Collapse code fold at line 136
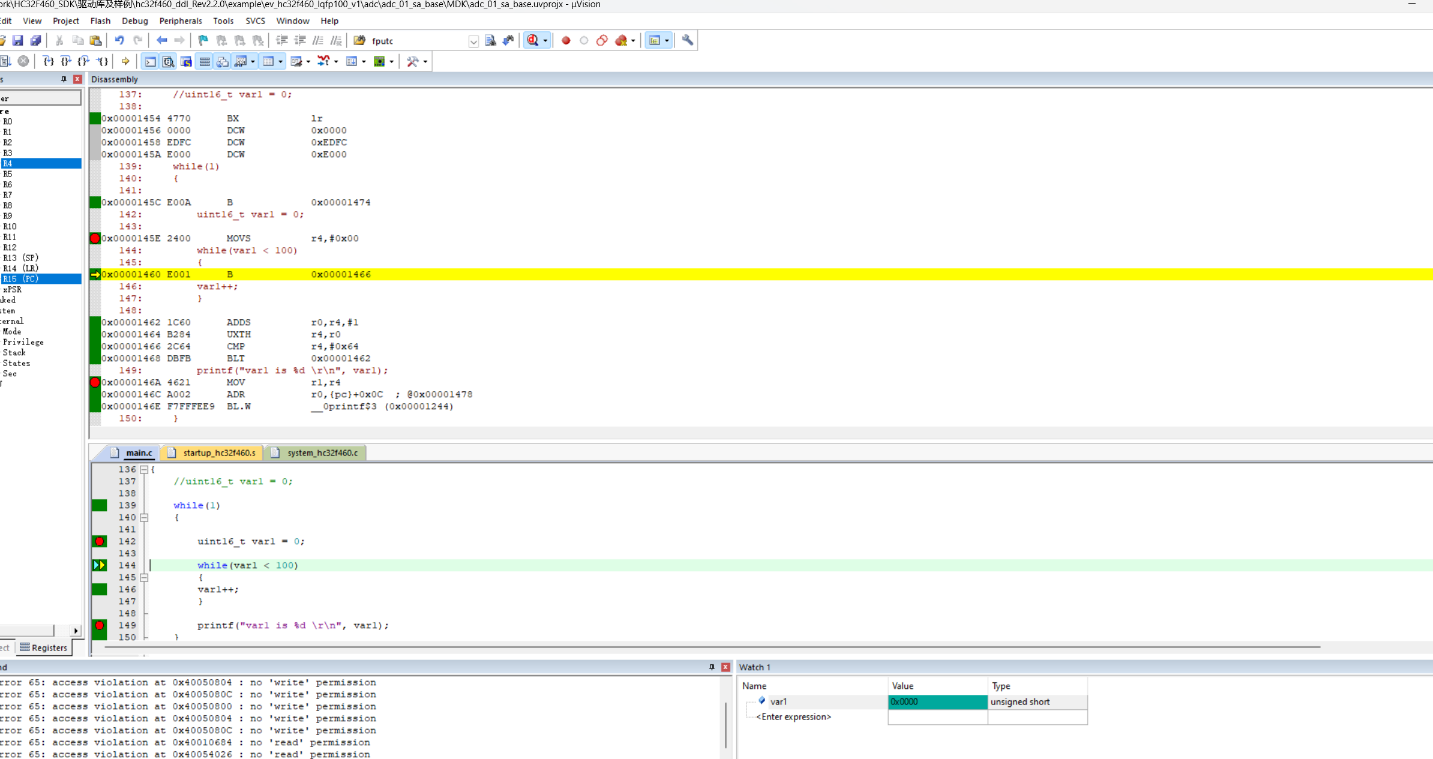Viewport: 1433px width, 759px height. click(x=144, y=469)
